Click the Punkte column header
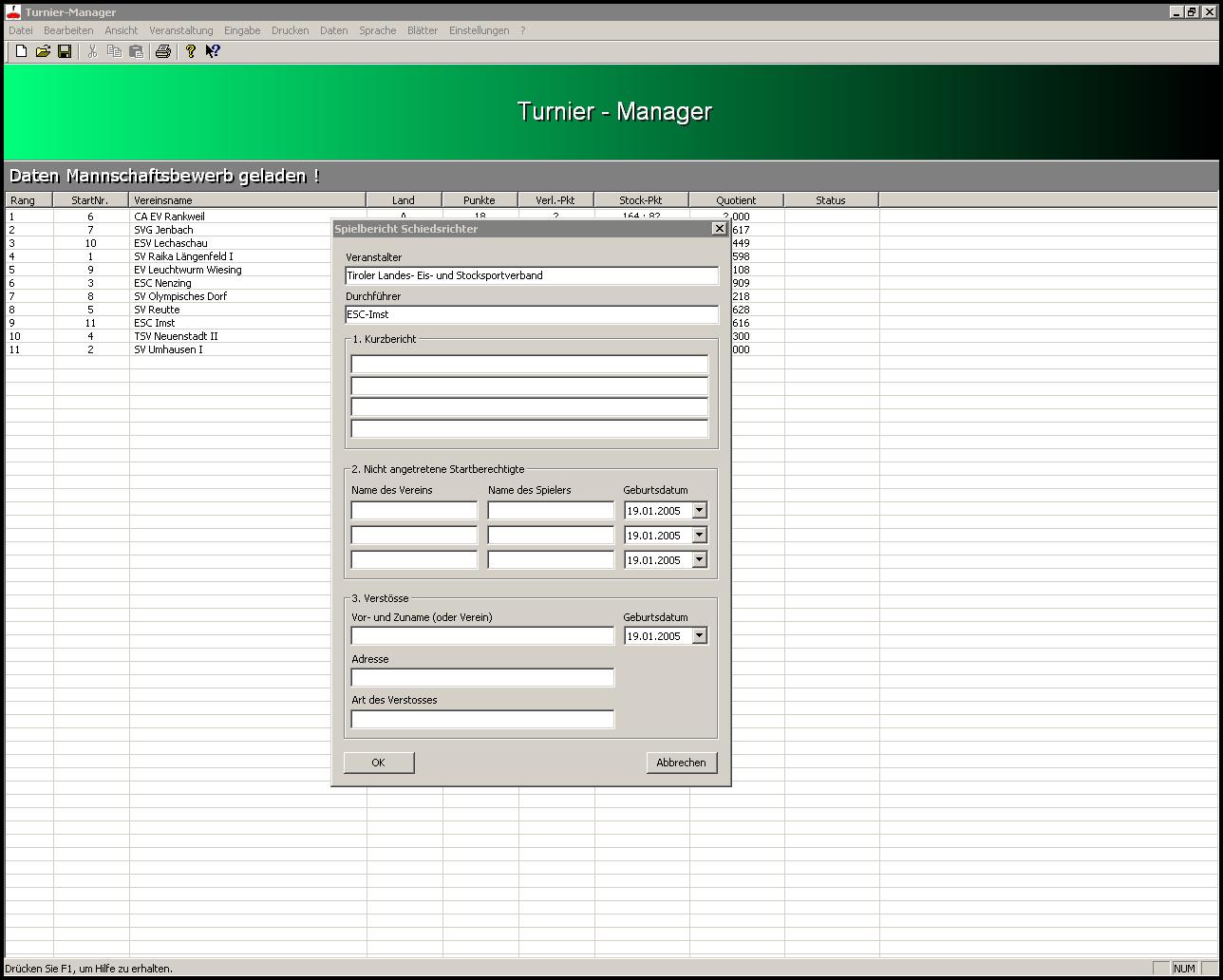Viewport: 1223px width, 980px height. pyautogui.click(x=480, y=200)
